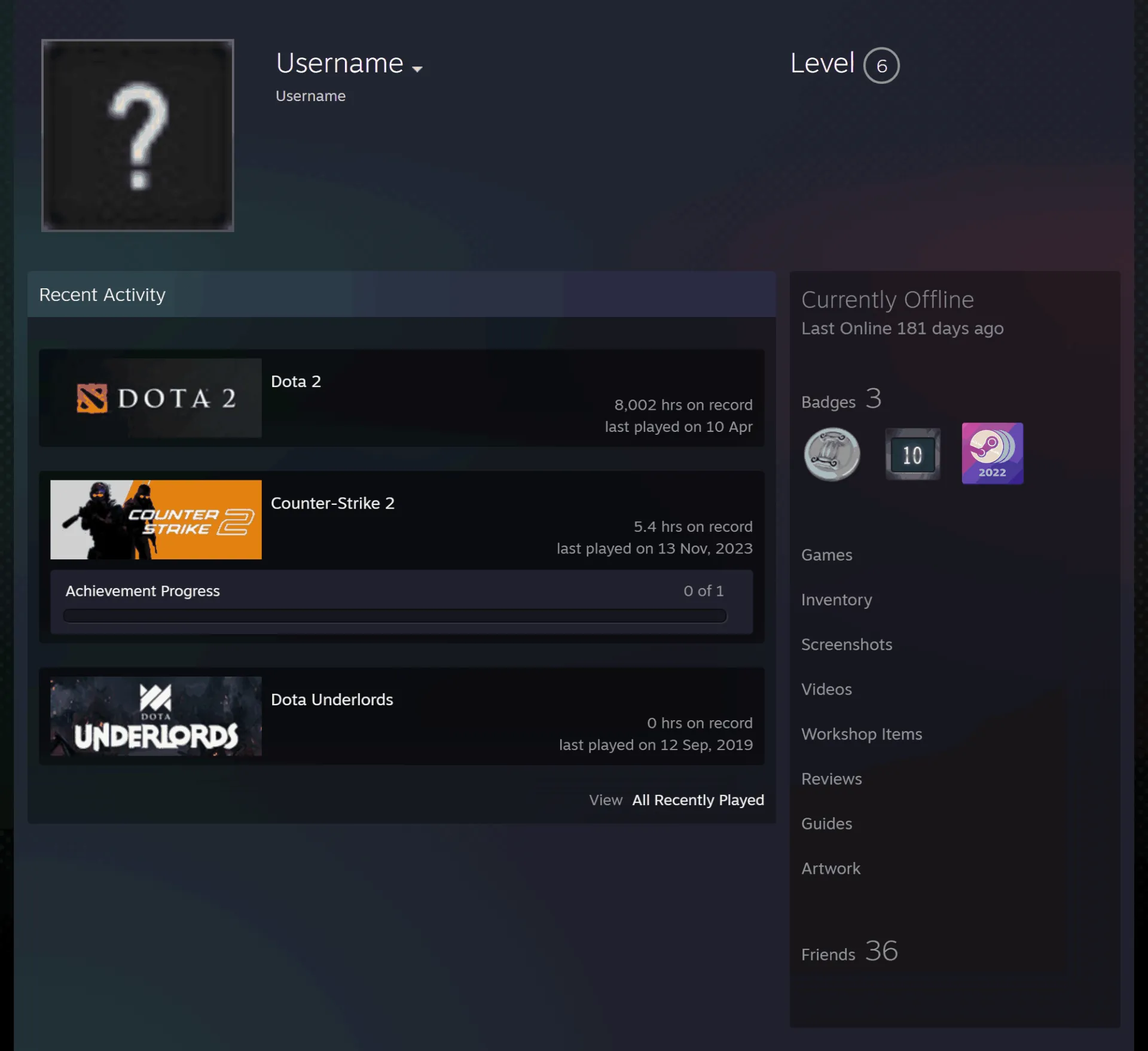This screenshot has width=1148, height=1051.
Task: Click the Recent Activity header
Action: tap(402, 294)
